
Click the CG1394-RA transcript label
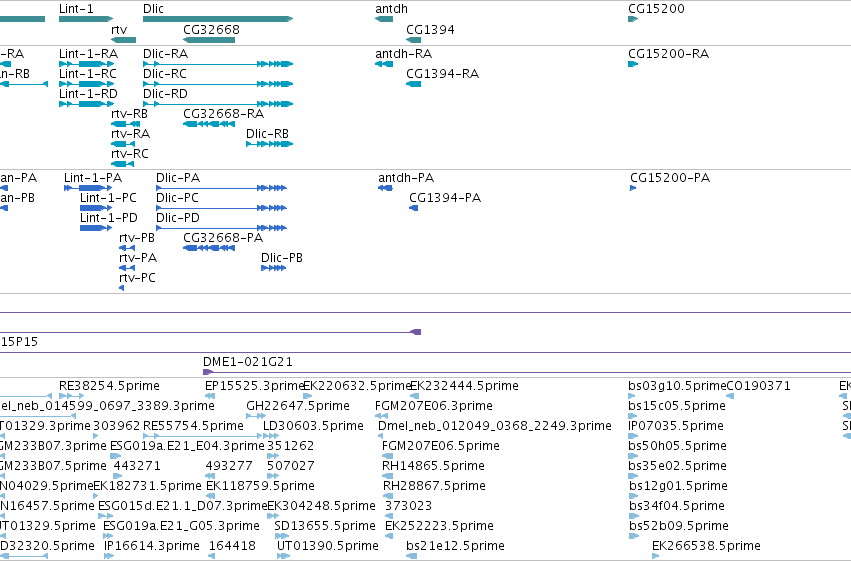tap(442, 74)
